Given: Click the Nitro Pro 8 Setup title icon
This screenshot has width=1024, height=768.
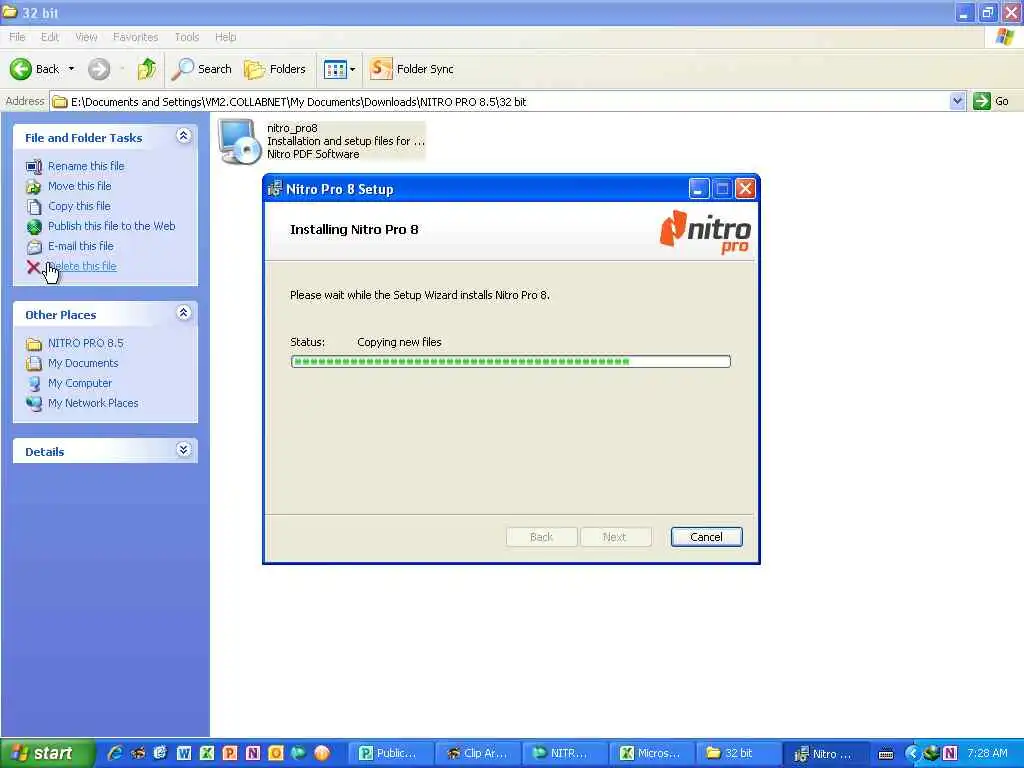Looking at the screenshot, I should click(275, 189).
